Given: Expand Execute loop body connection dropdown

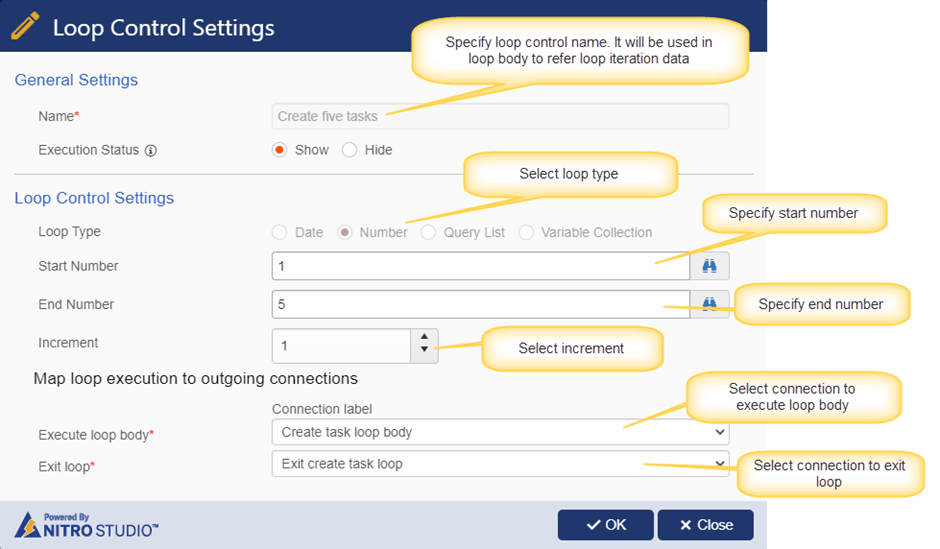Looking at the screenshot, I should [x=501, y=432].
